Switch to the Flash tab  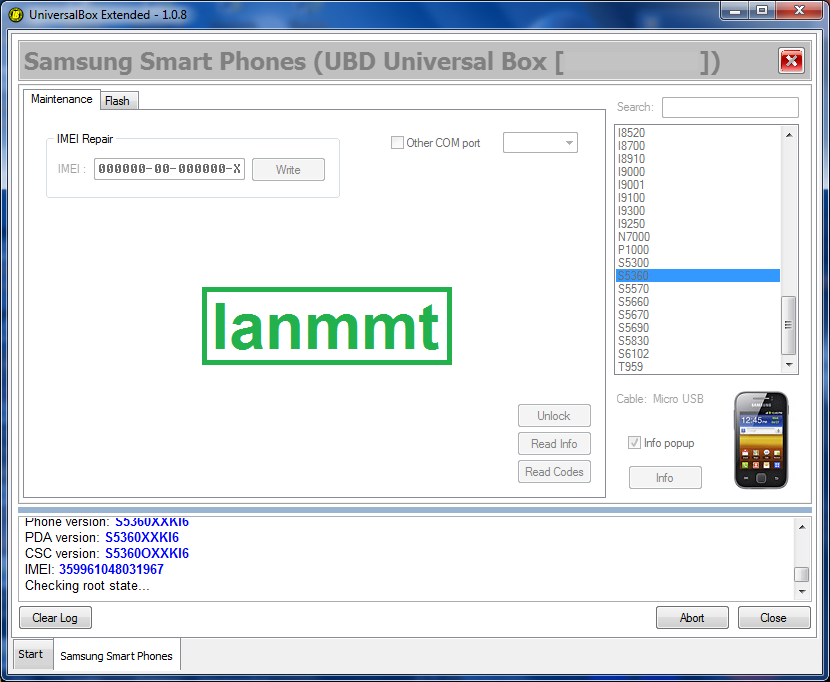click(x=119, y=101)
